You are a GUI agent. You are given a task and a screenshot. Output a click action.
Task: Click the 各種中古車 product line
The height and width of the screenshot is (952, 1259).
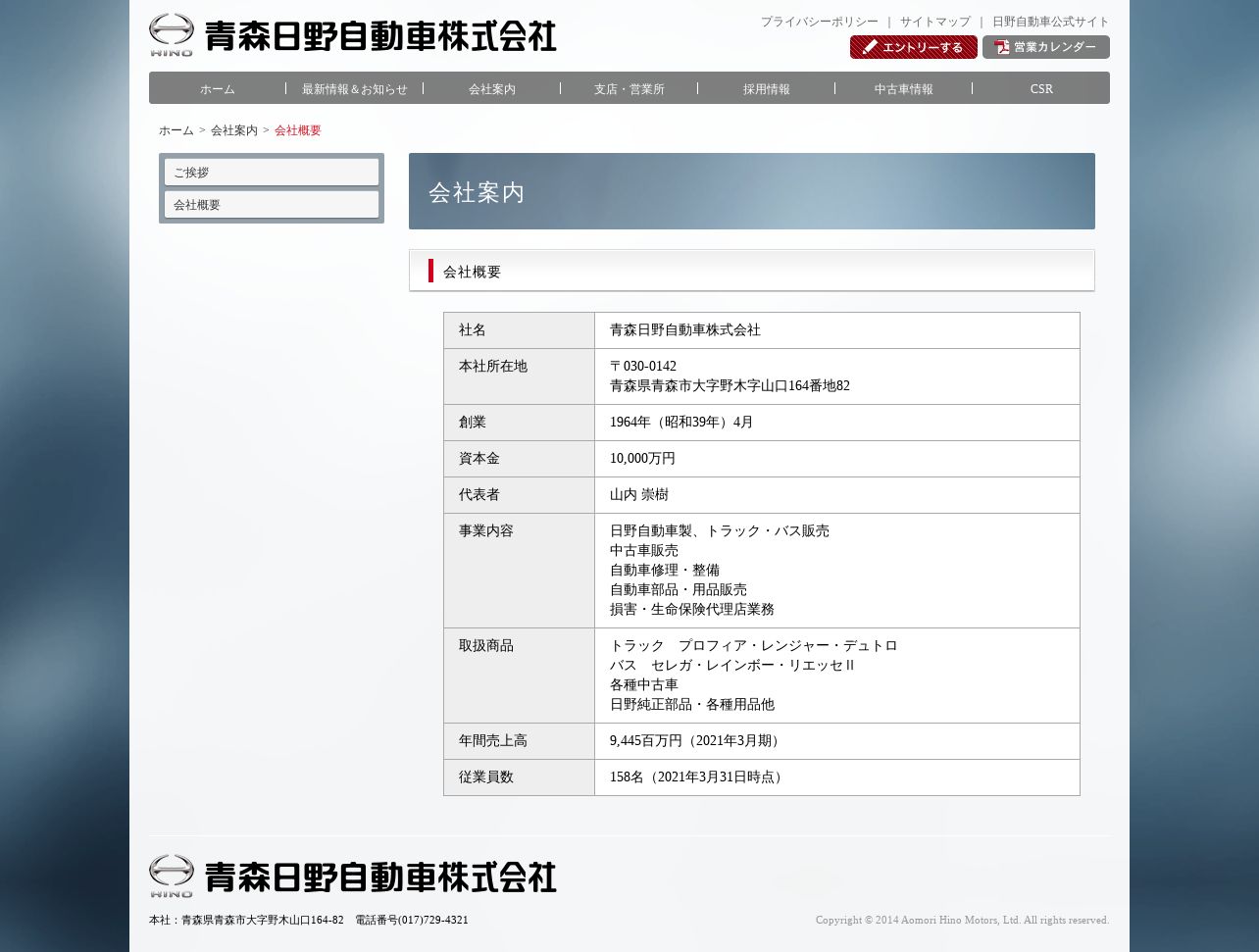pos(644,685)
